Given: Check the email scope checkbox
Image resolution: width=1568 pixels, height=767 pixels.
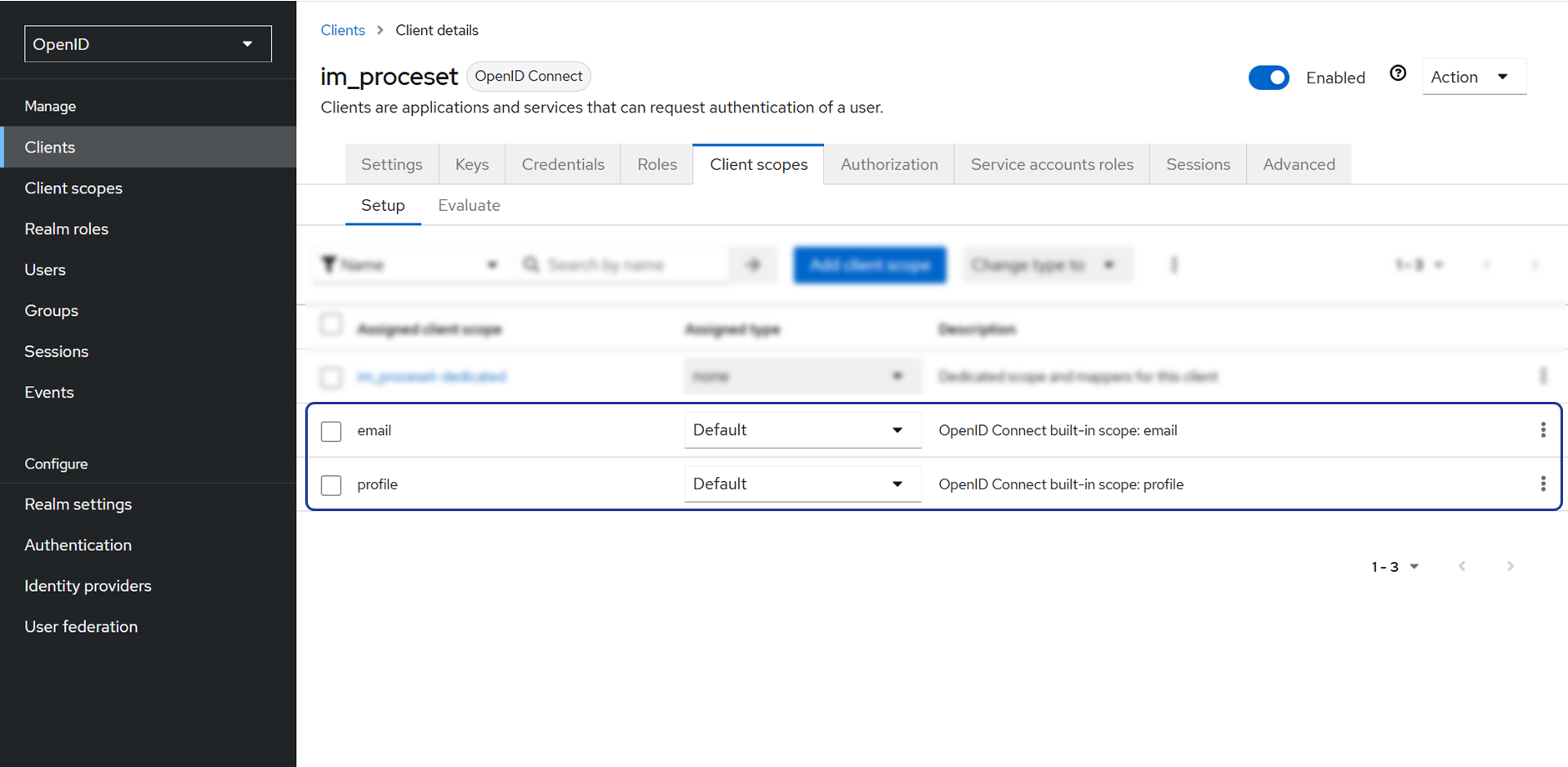Looking at the screenshot, I should tap(331, 431).
